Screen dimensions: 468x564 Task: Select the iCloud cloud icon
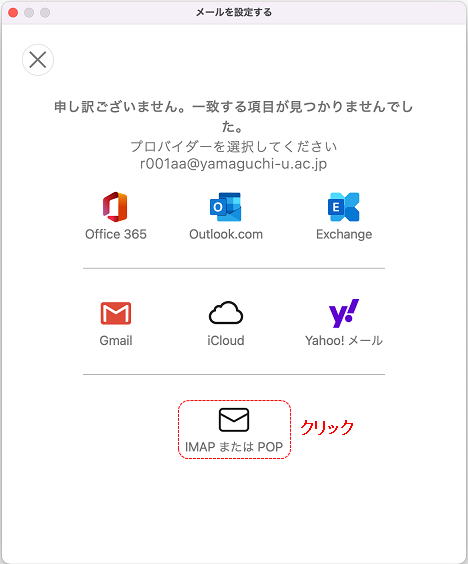[x=226, y=313]
